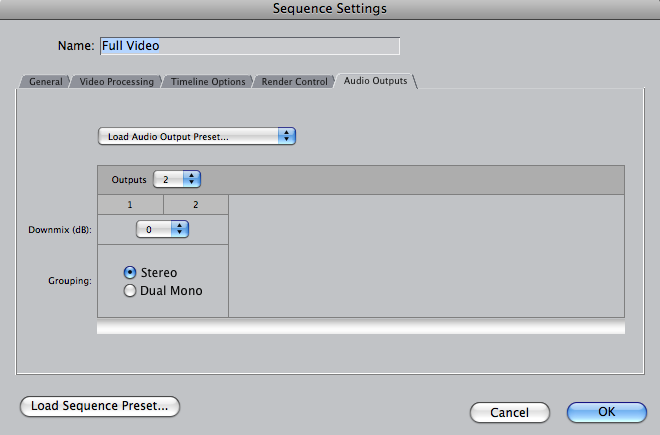Click the Outputs popup arrow icon
Image resolution: width=660 pixels, height=435 pixels.
[192, 179]
